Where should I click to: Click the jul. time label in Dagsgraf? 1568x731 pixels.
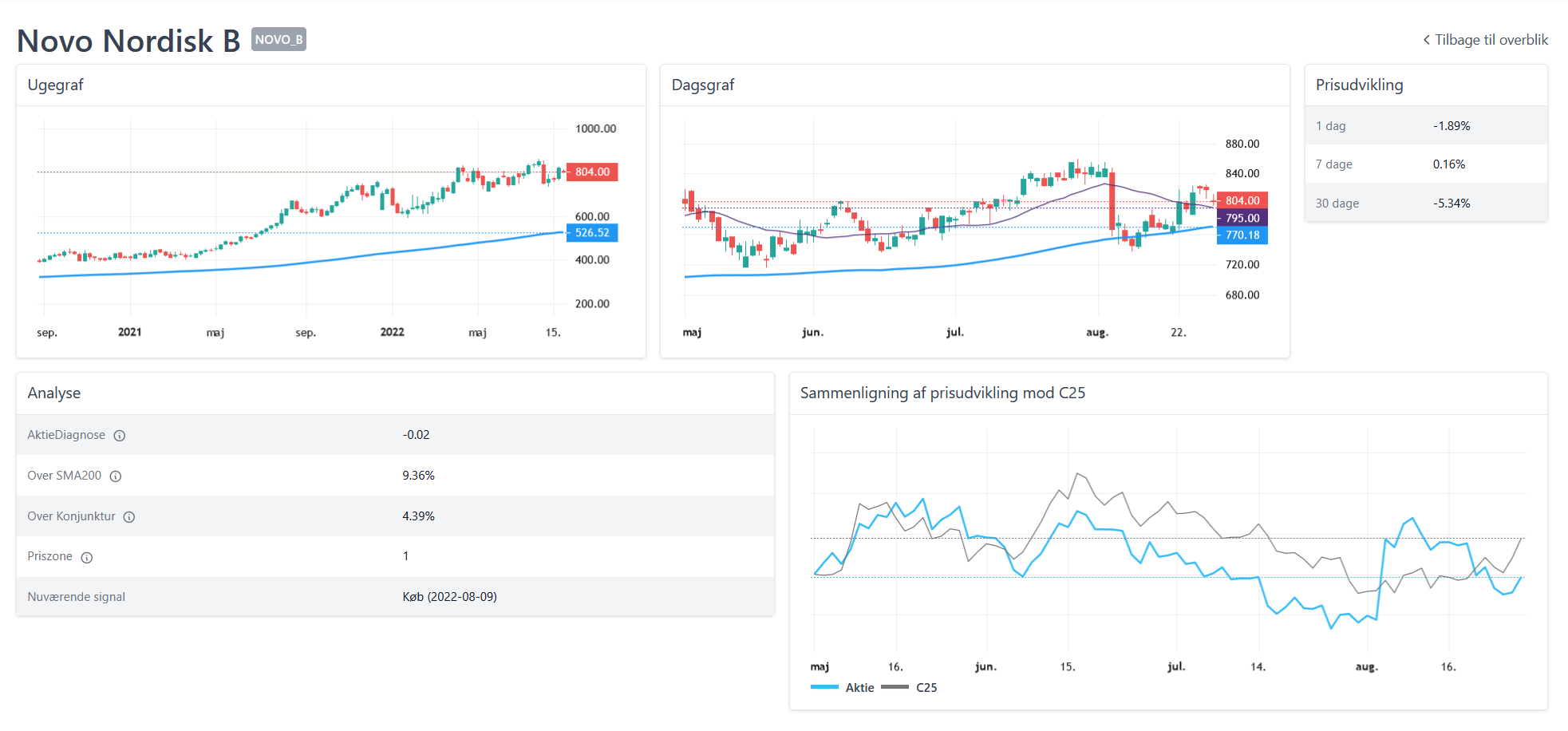coord(954,333)
